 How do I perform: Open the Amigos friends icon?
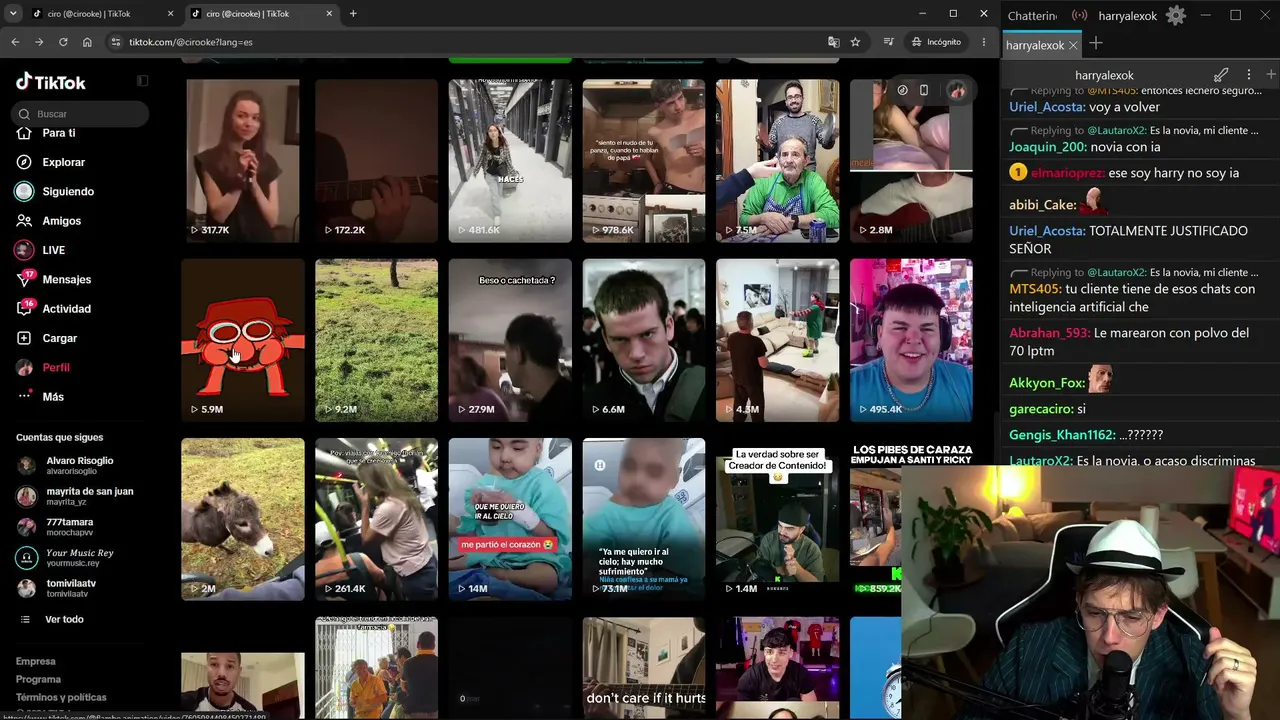(24, 221)
